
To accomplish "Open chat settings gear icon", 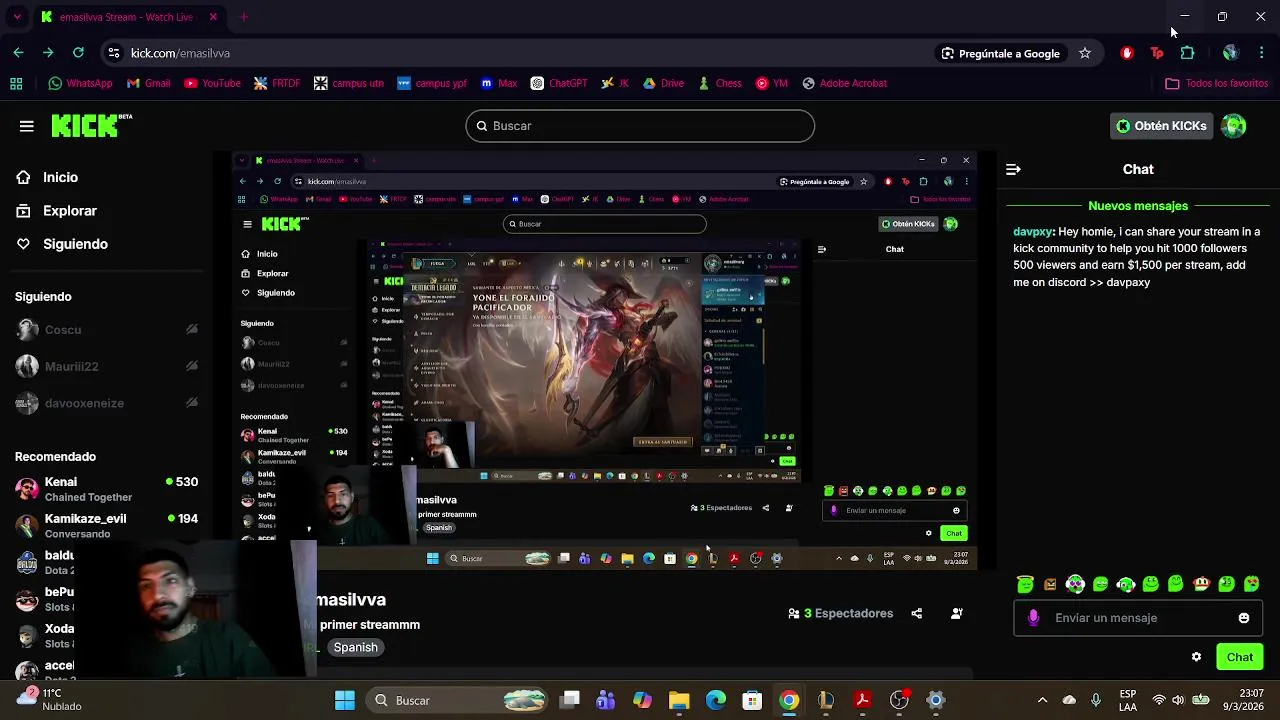I will [x=1196, y=657].
